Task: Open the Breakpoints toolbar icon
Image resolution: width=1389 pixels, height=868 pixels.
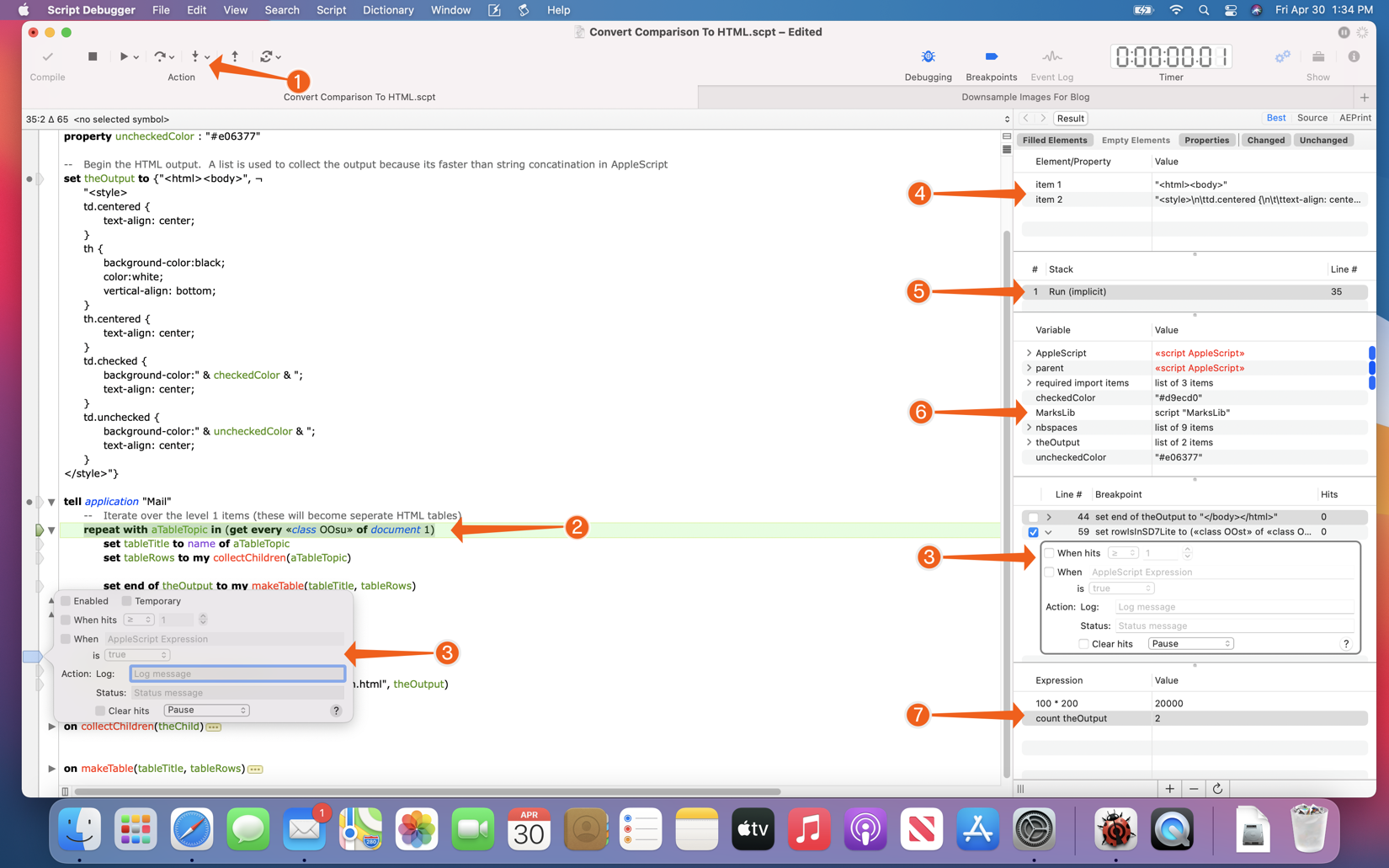Action: 991,56
